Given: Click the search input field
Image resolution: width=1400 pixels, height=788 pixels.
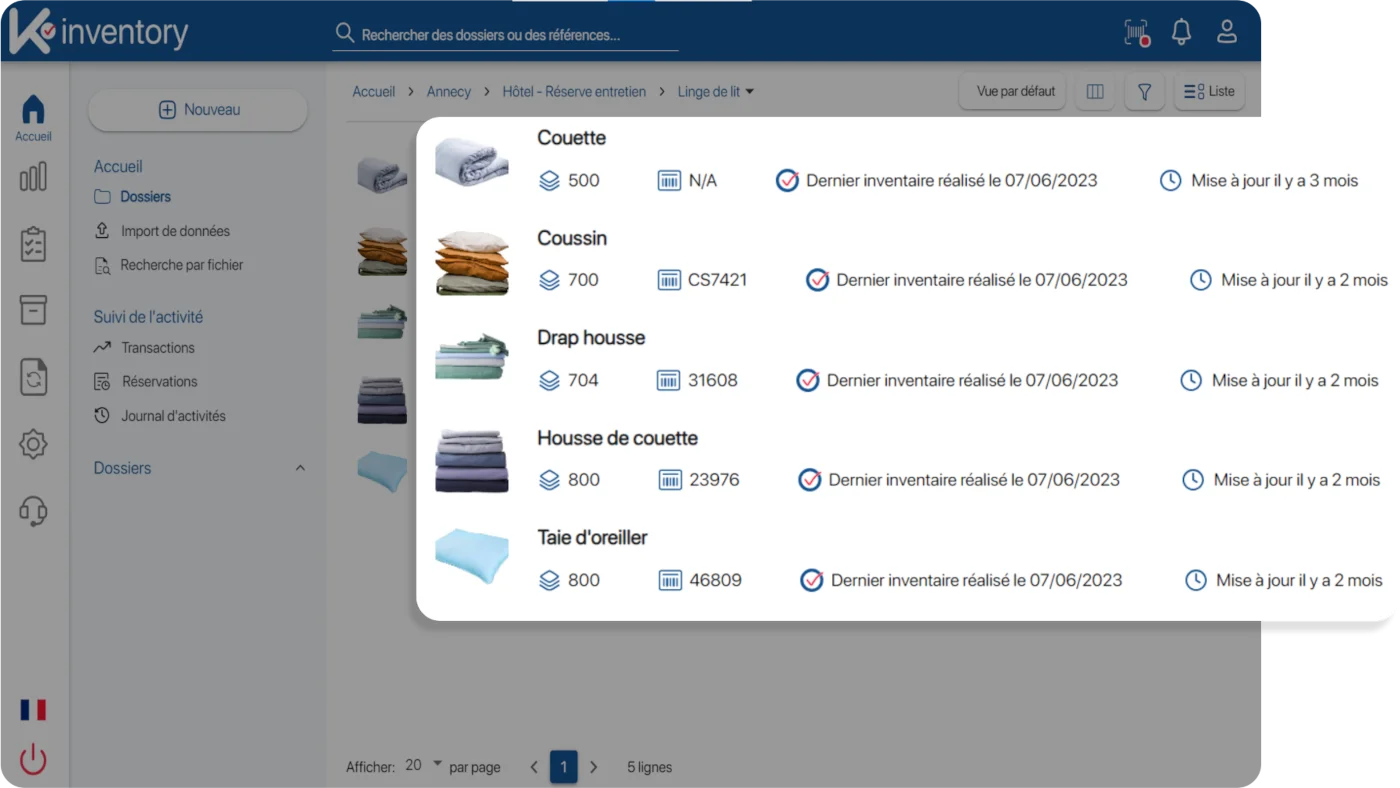Looking at the screenshot, I should [x=506, y=34].
